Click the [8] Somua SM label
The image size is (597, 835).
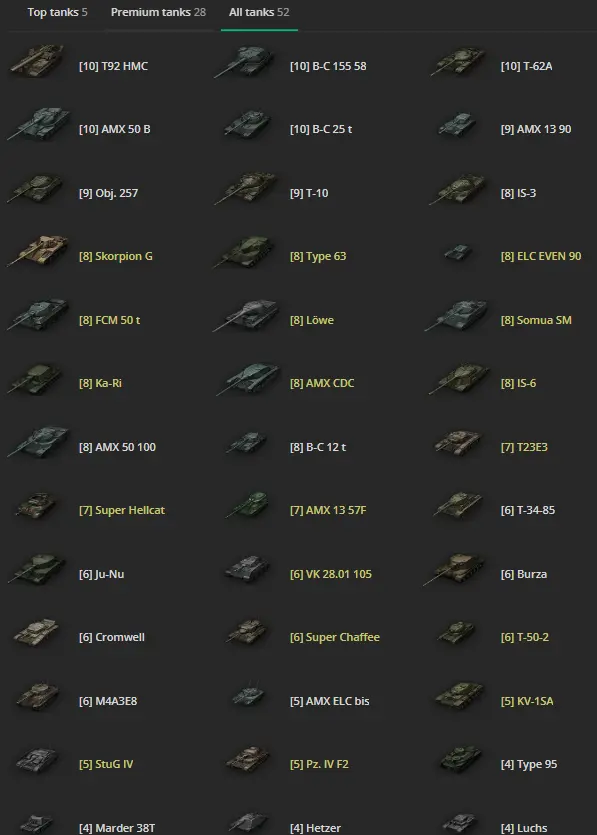coord(536,320)
